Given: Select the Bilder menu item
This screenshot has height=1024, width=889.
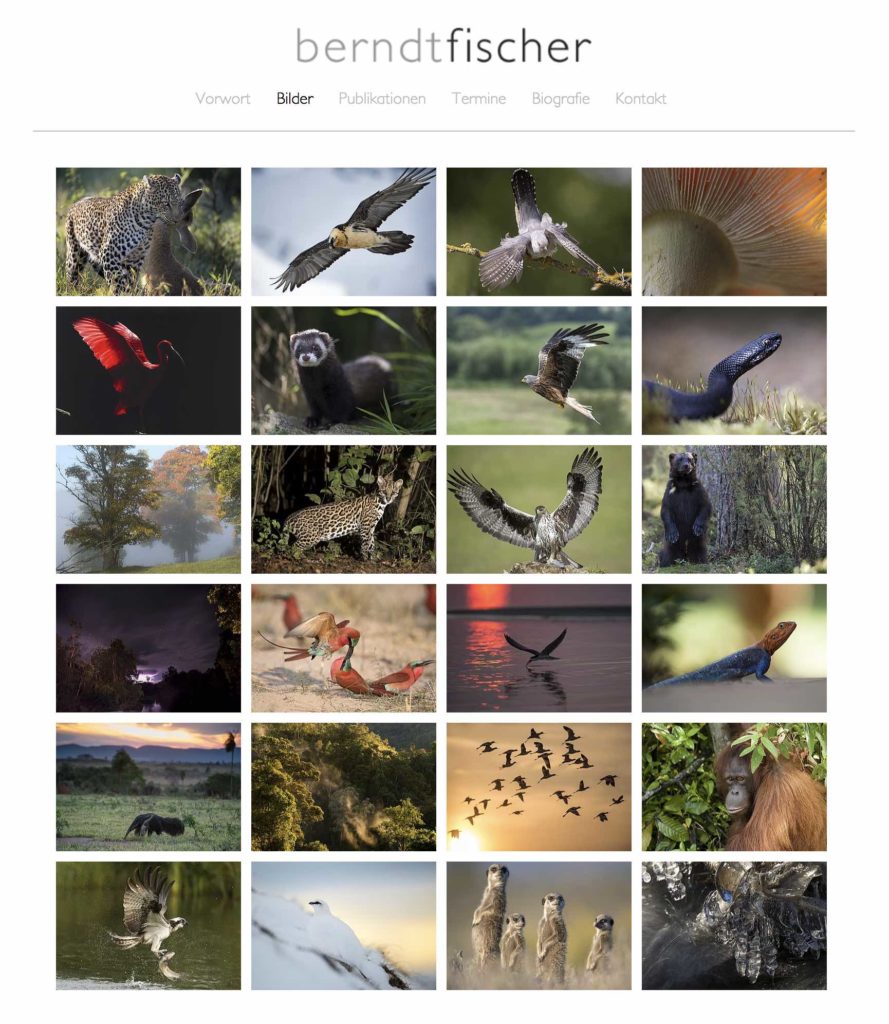Looking at the screenshot, I should 295,99.
